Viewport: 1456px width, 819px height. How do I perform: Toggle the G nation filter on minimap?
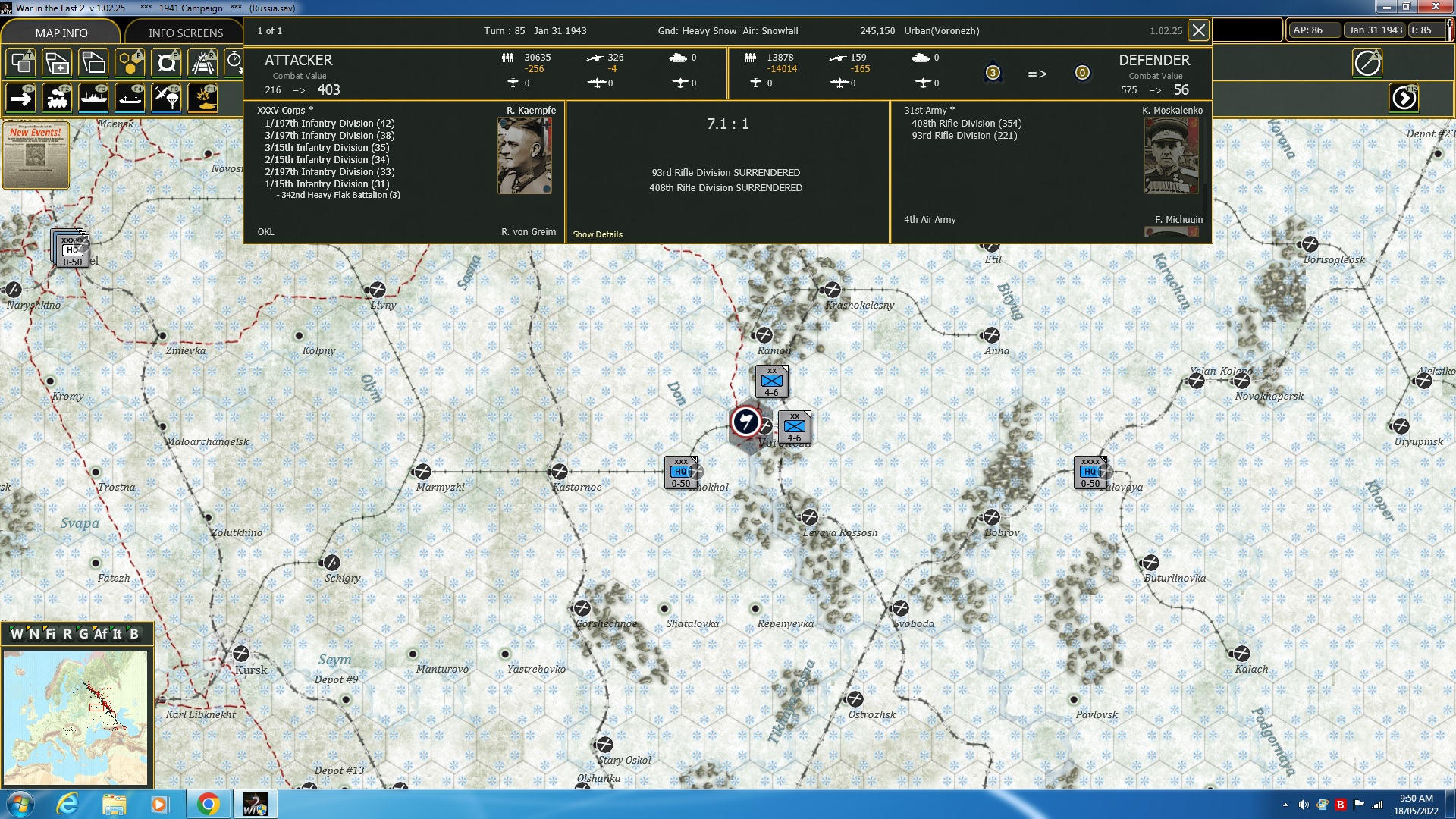click(83, 634)
